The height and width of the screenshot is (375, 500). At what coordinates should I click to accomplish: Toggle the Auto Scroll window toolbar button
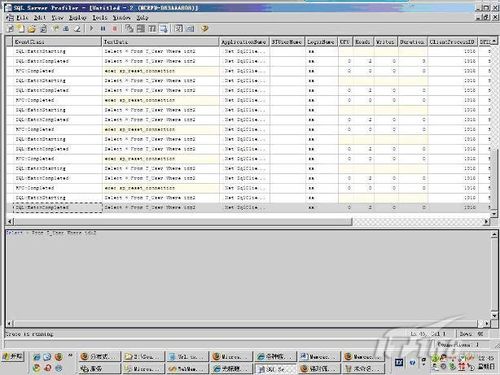[x=163, y=29]
